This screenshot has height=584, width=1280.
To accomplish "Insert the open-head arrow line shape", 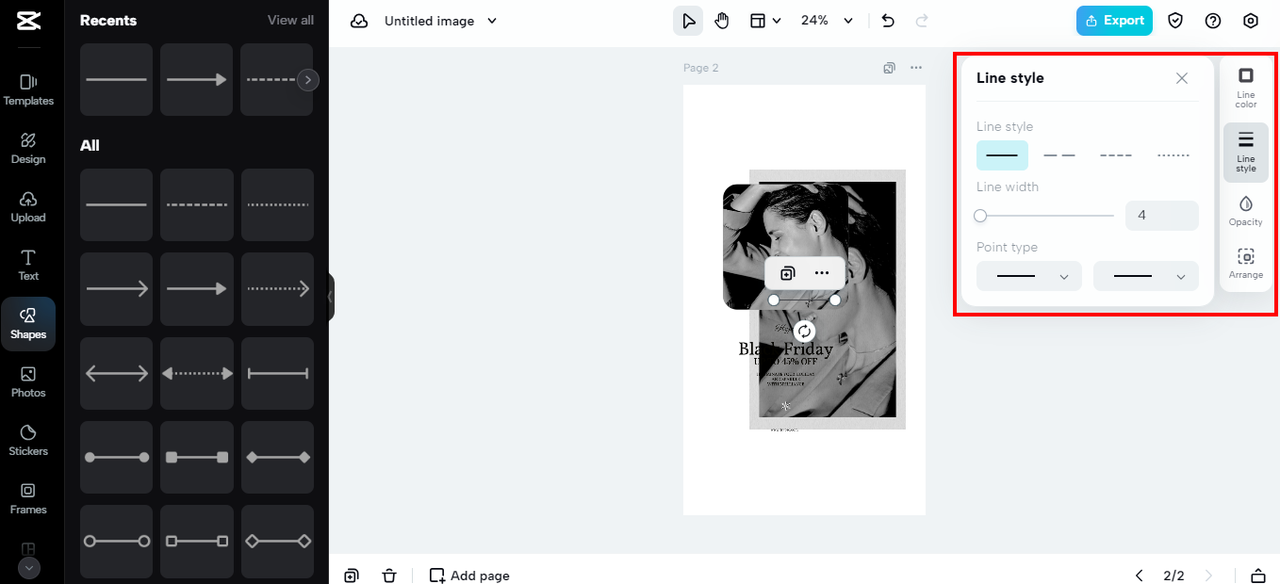I will click(116, 289).
